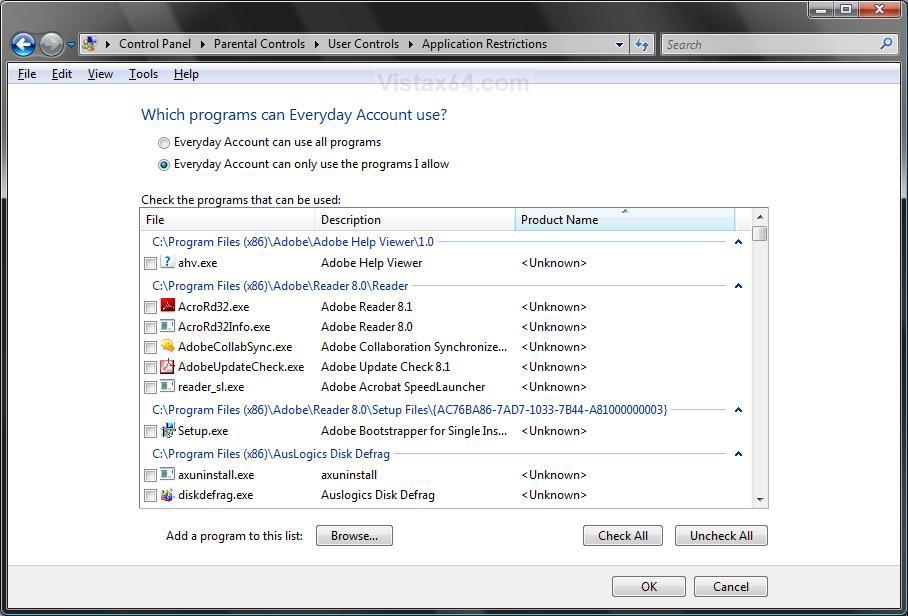Select 'Auslogics Disk Defrag' description text
This screenshot has width=908, height=616.
point(378,495)
